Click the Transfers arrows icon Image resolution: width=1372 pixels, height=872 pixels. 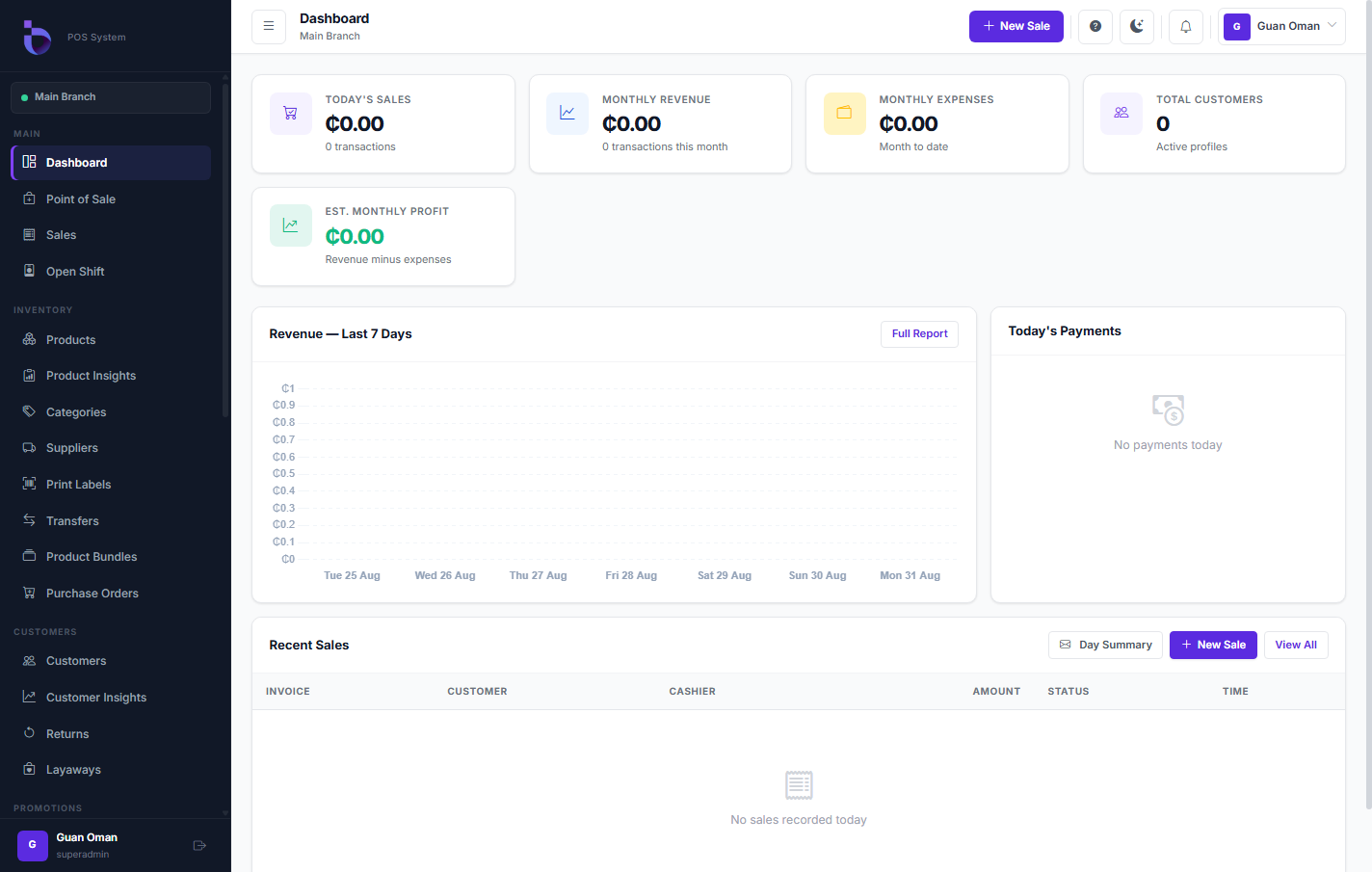(29, 520)
